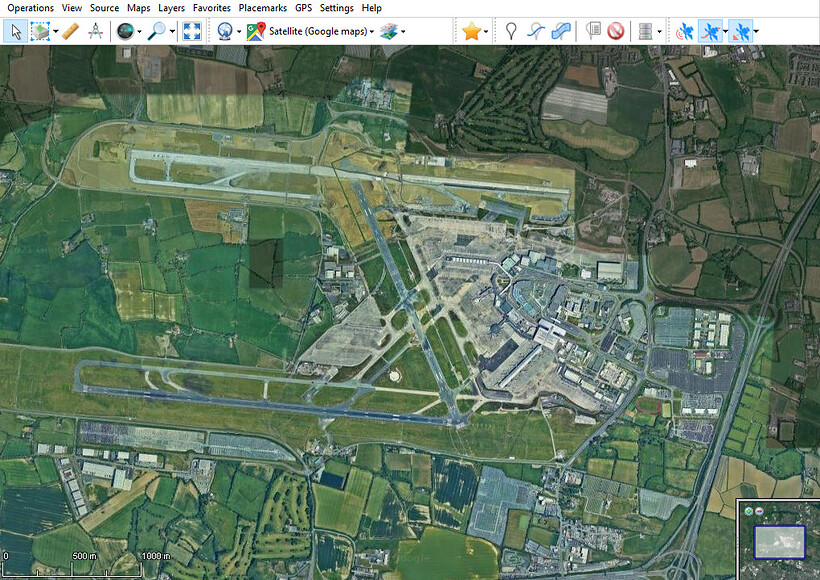Activate the ruler distance measurement tool
The image size is (820, 580).
coord(70,31)
